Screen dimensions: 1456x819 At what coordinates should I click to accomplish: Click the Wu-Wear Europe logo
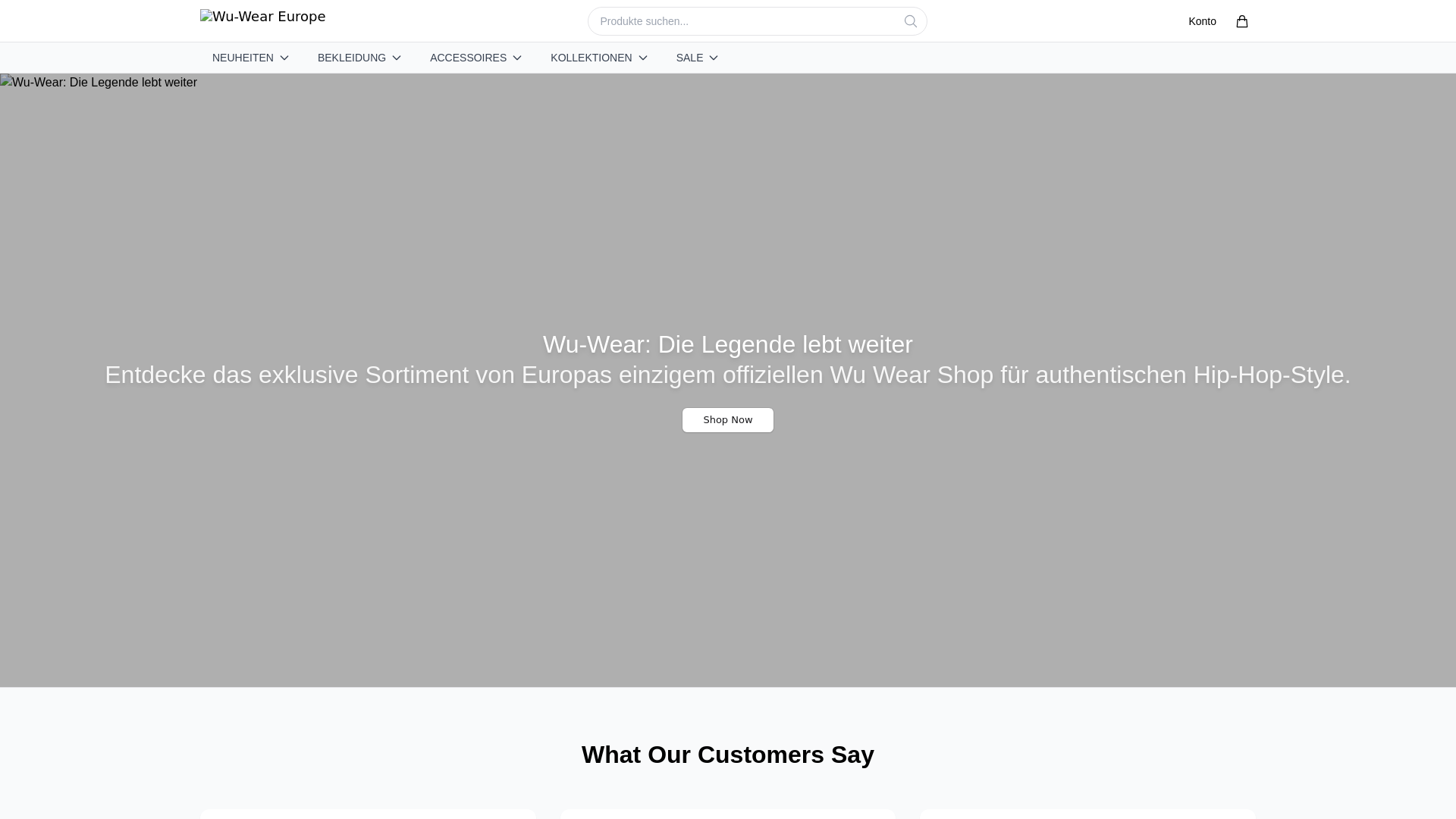pyautogui.click(x=262, y=17)
